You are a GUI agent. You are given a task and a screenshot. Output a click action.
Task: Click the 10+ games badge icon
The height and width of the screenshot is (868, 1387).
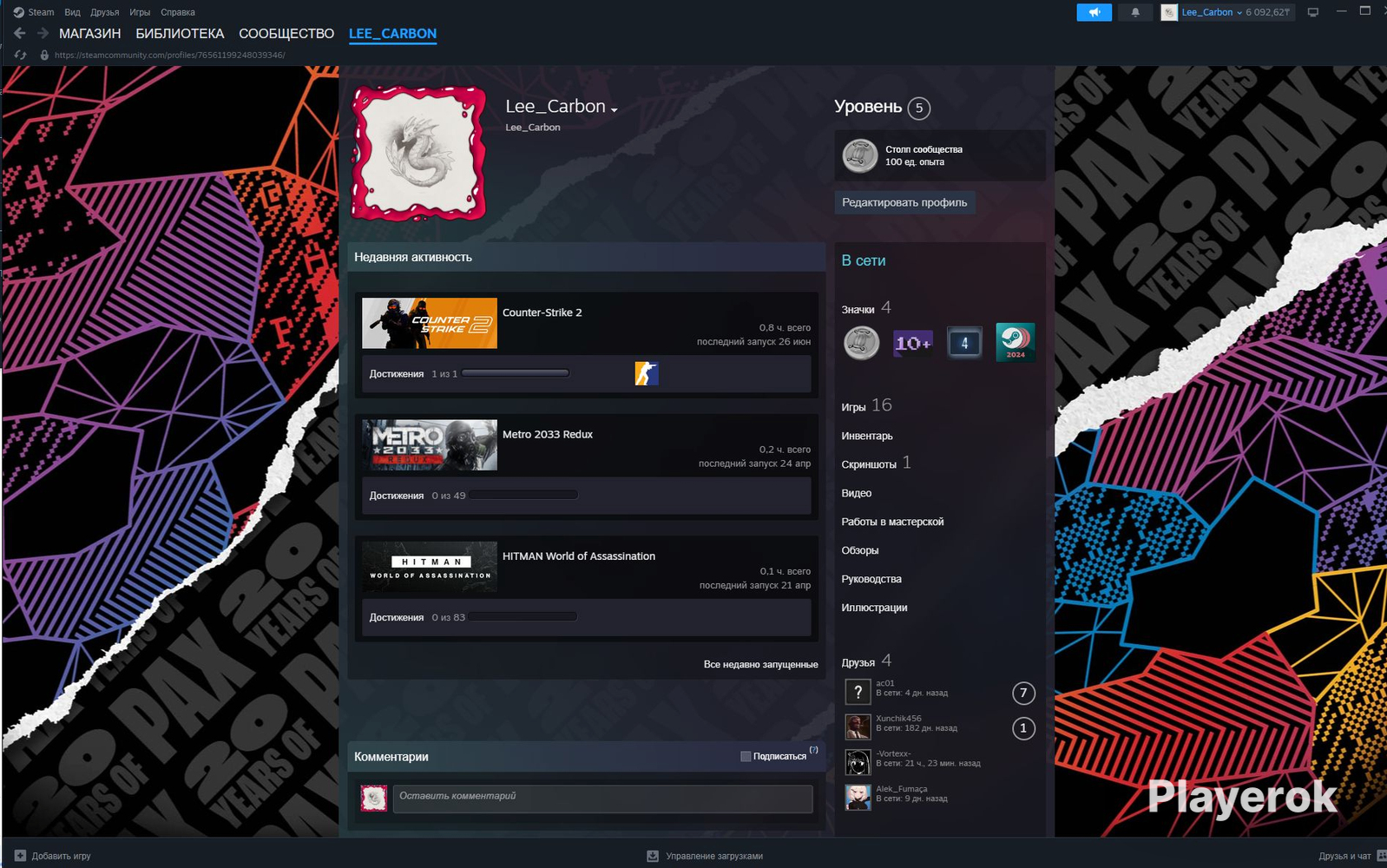913,343
